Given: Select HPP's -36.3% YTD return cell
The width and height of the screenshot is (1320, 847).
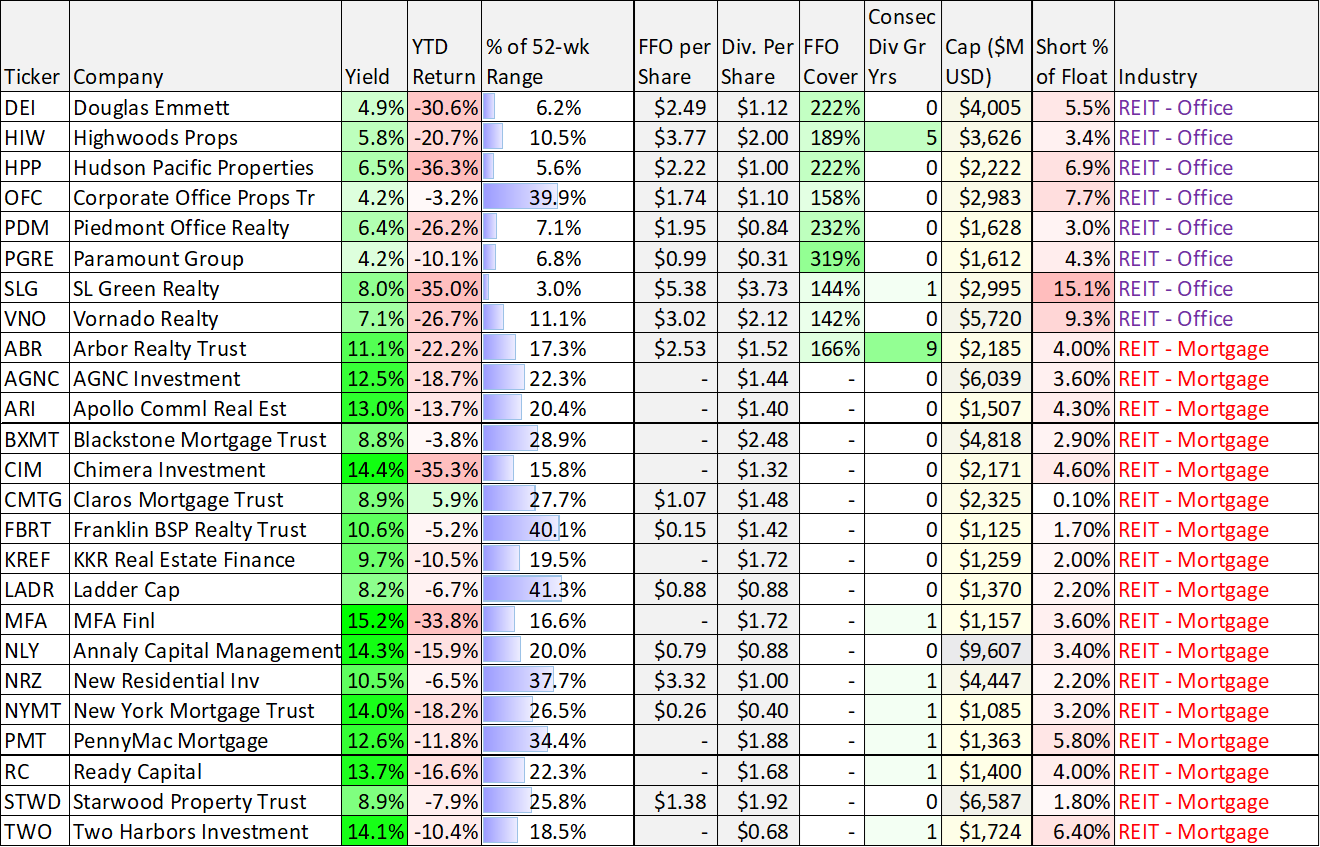Looking at the screenshot, I should (x=444, y=168).
